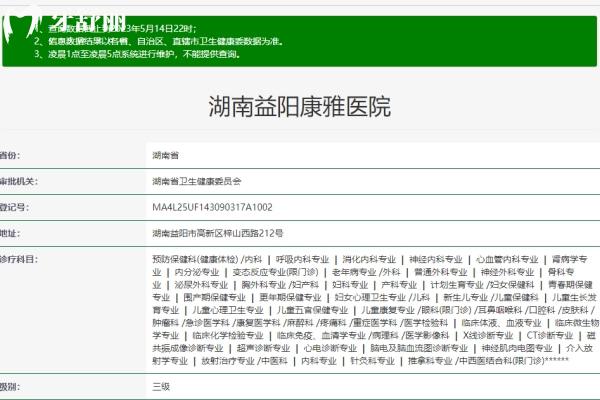Click 神经肌肉电图专业 in the subject list
Image resolution: width=600 pixels, height=400 pixels.
tap(517, 348)
